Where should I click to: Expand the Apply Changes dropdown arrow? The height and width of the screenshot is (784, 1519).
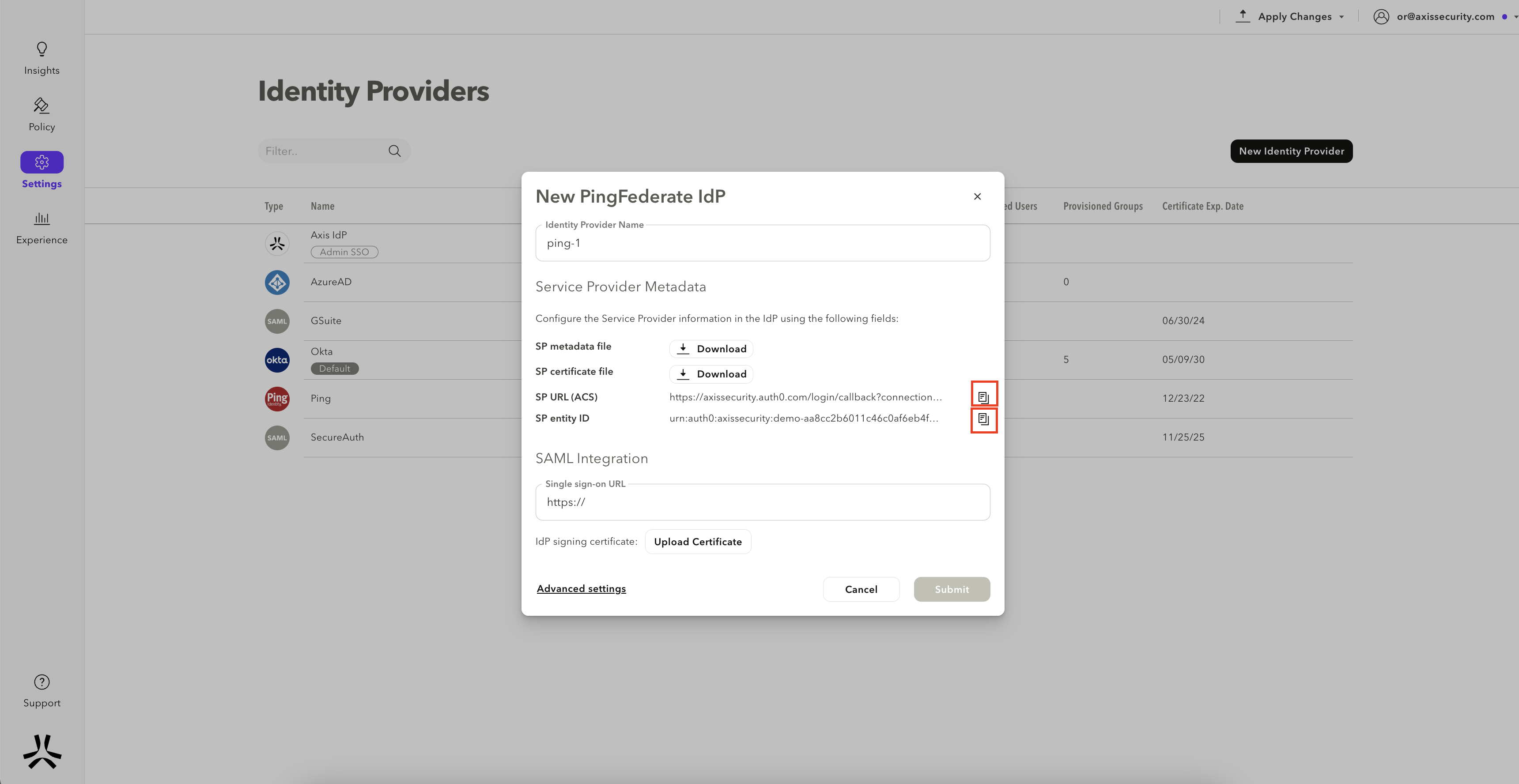pos(1341,17)
